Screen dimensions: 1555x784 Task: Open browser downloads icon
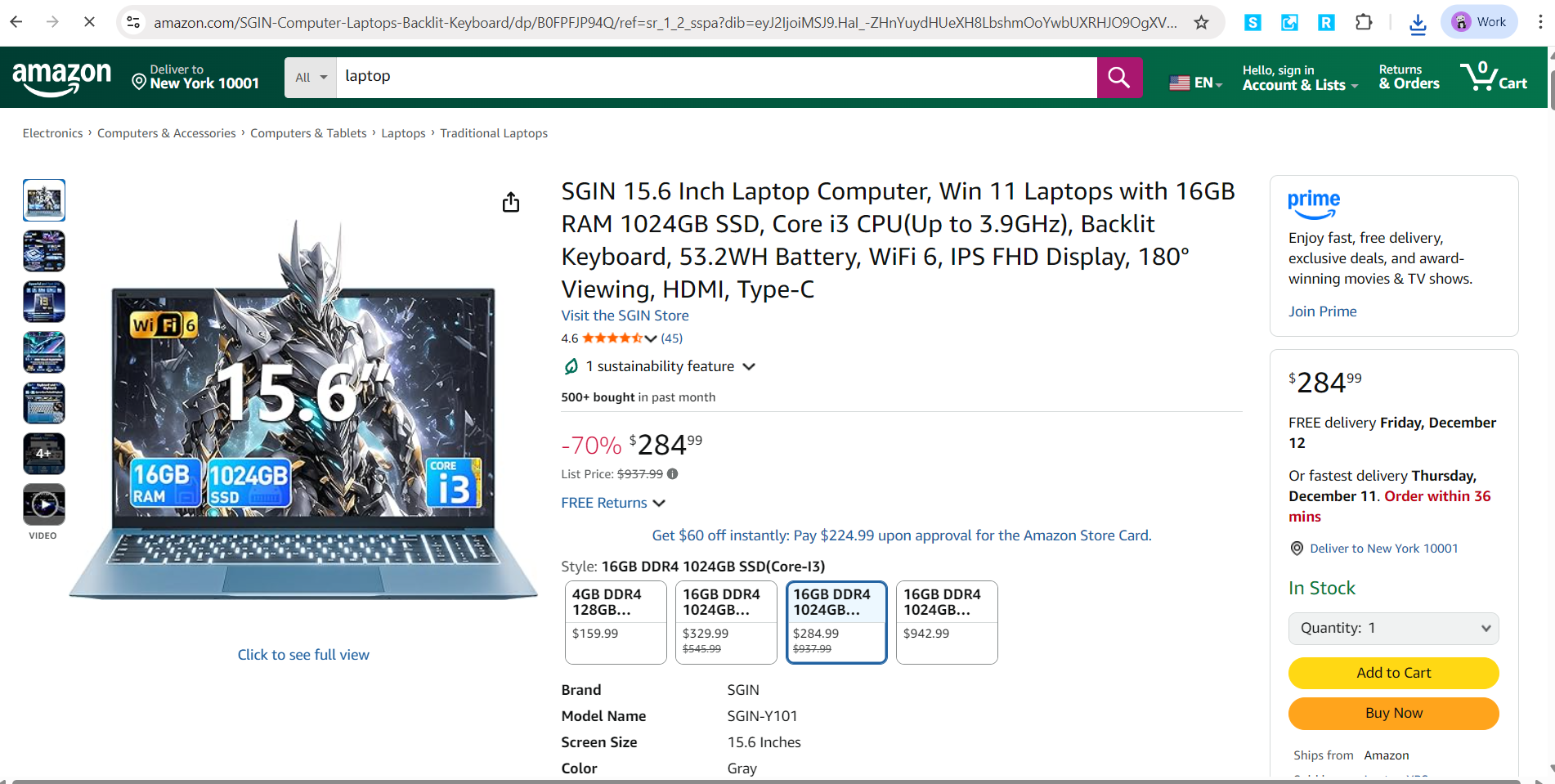(x=1418, y=24)
